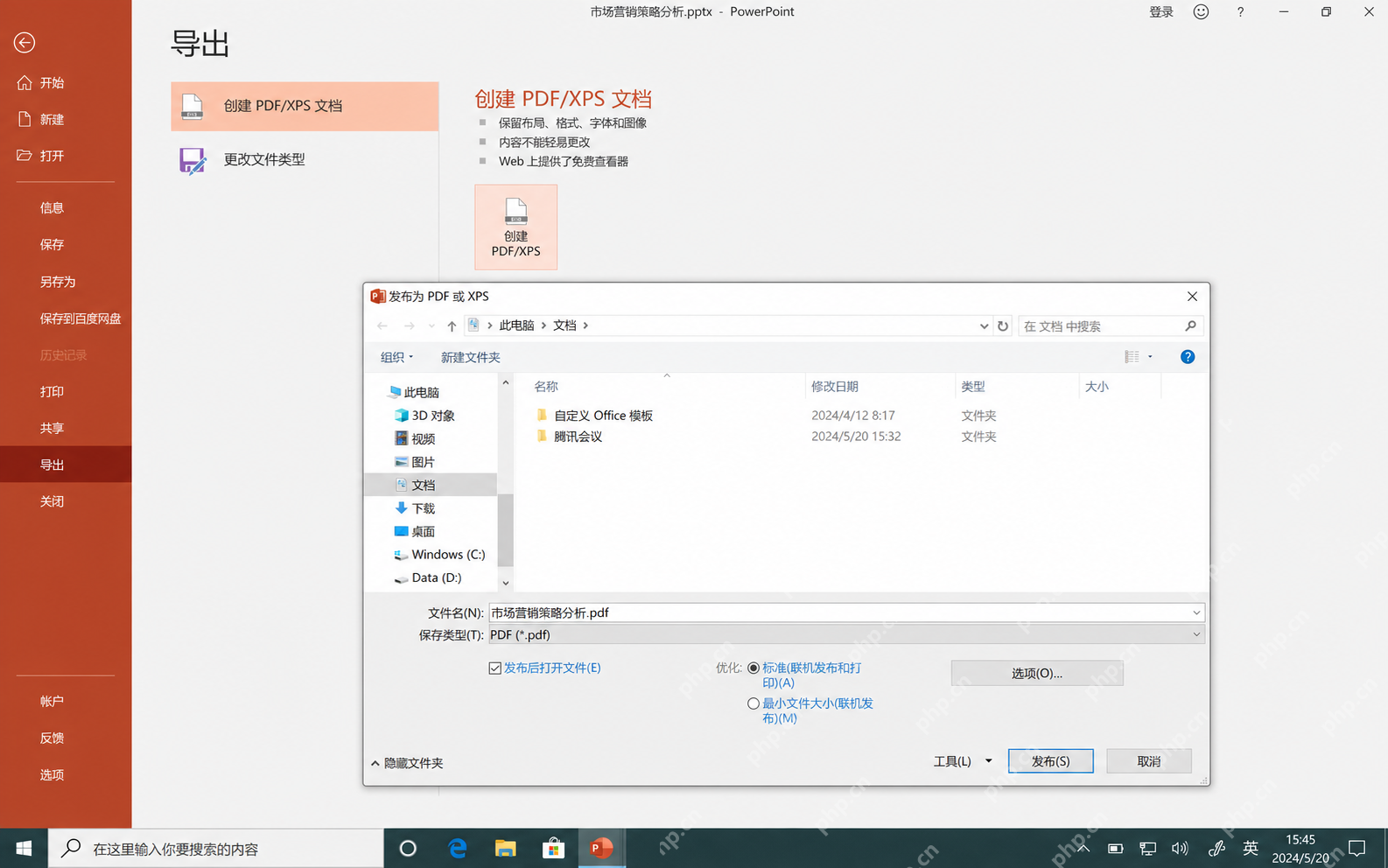Collapse the folder pane via 隐藏文件夹

click(x=407, y=763)
